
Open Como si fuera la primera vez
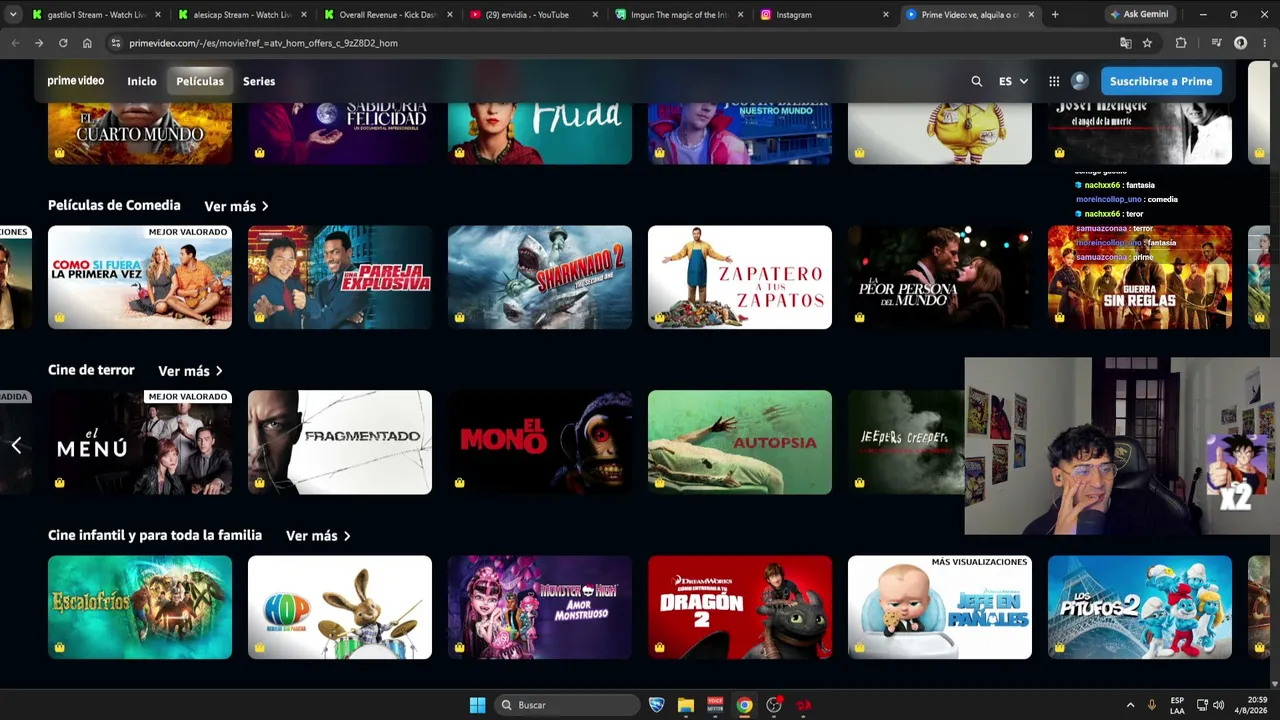point(140,277)
